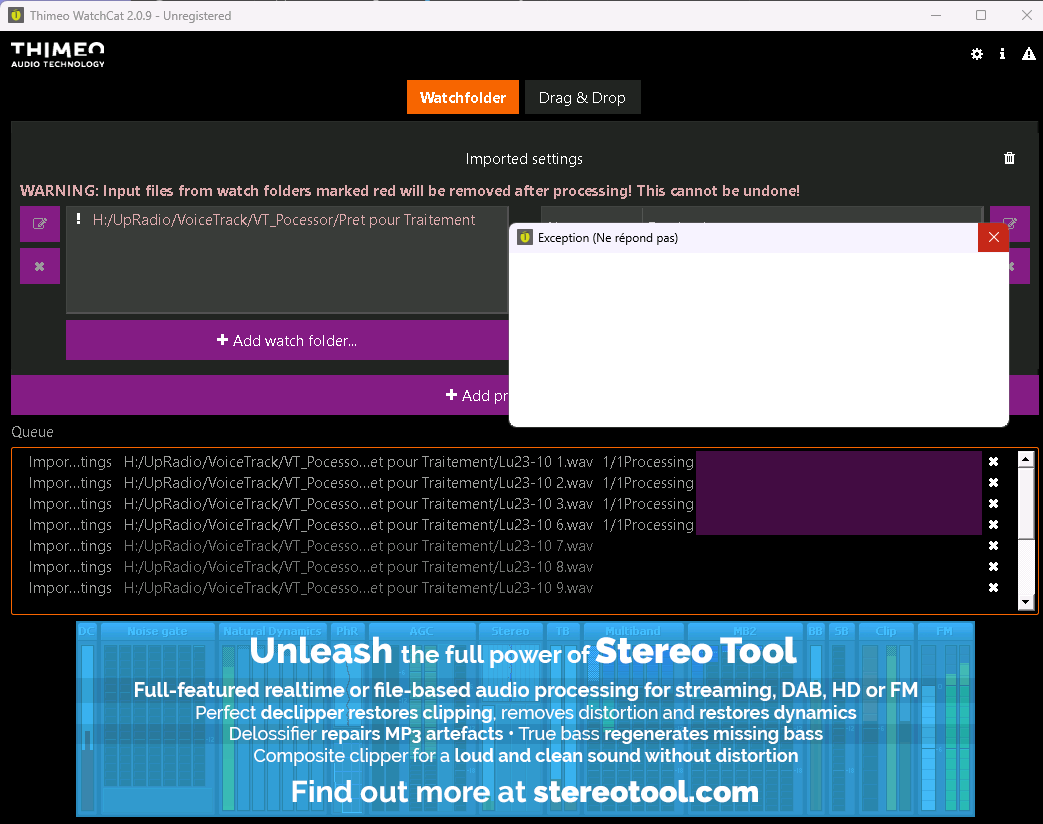The width and height of the screenshot is (1043, 824).
Task: Remove Lu23-10 1.wav from queue
Action: (993, 462)
